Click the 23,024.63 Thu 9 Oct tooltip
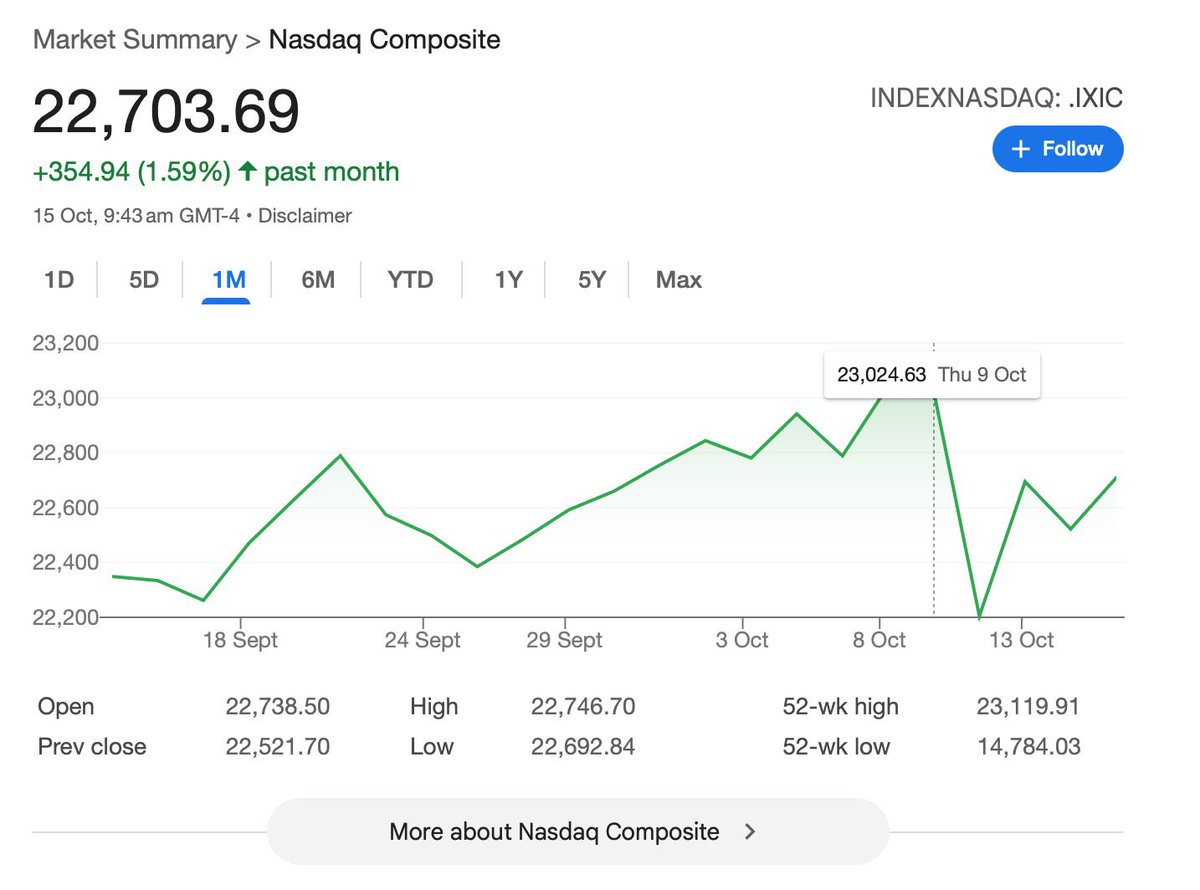Screen dimensions: 1200x890 (x=932, y=375)
